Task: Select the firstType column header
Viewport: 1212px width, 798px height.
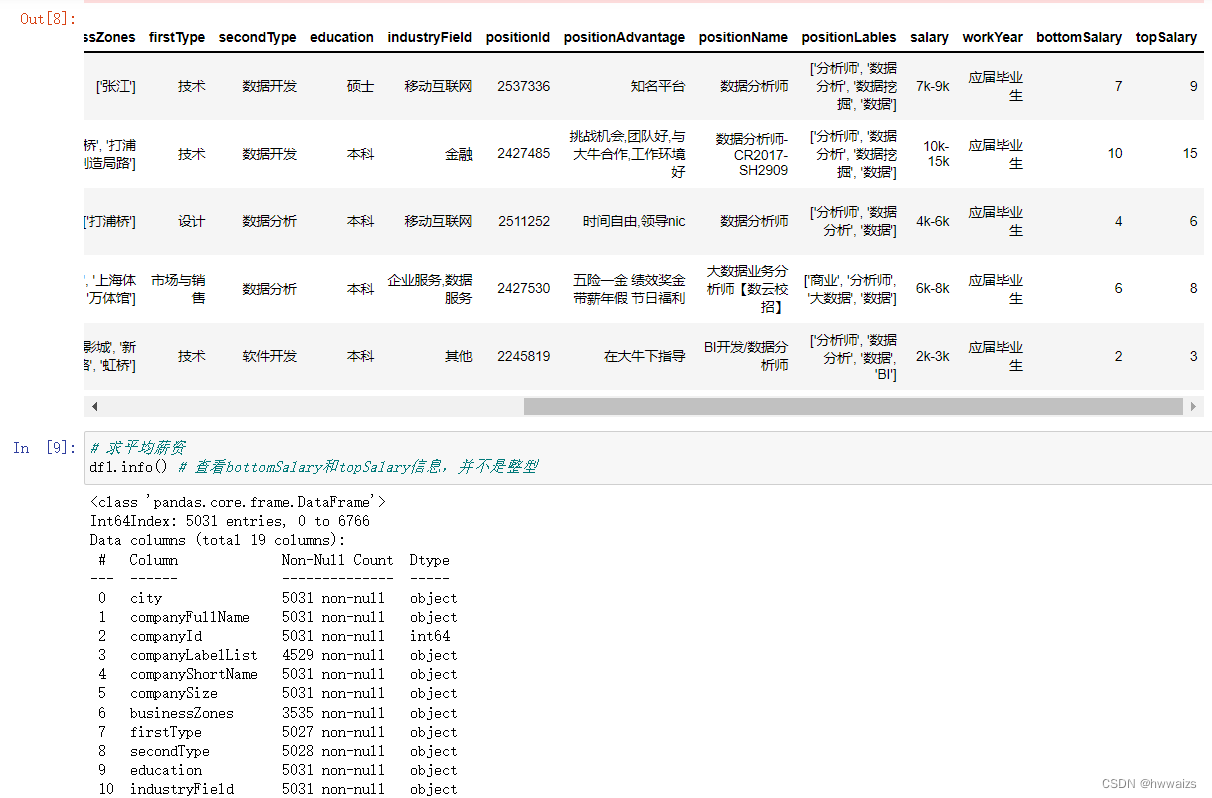Action: pos(177,37)
